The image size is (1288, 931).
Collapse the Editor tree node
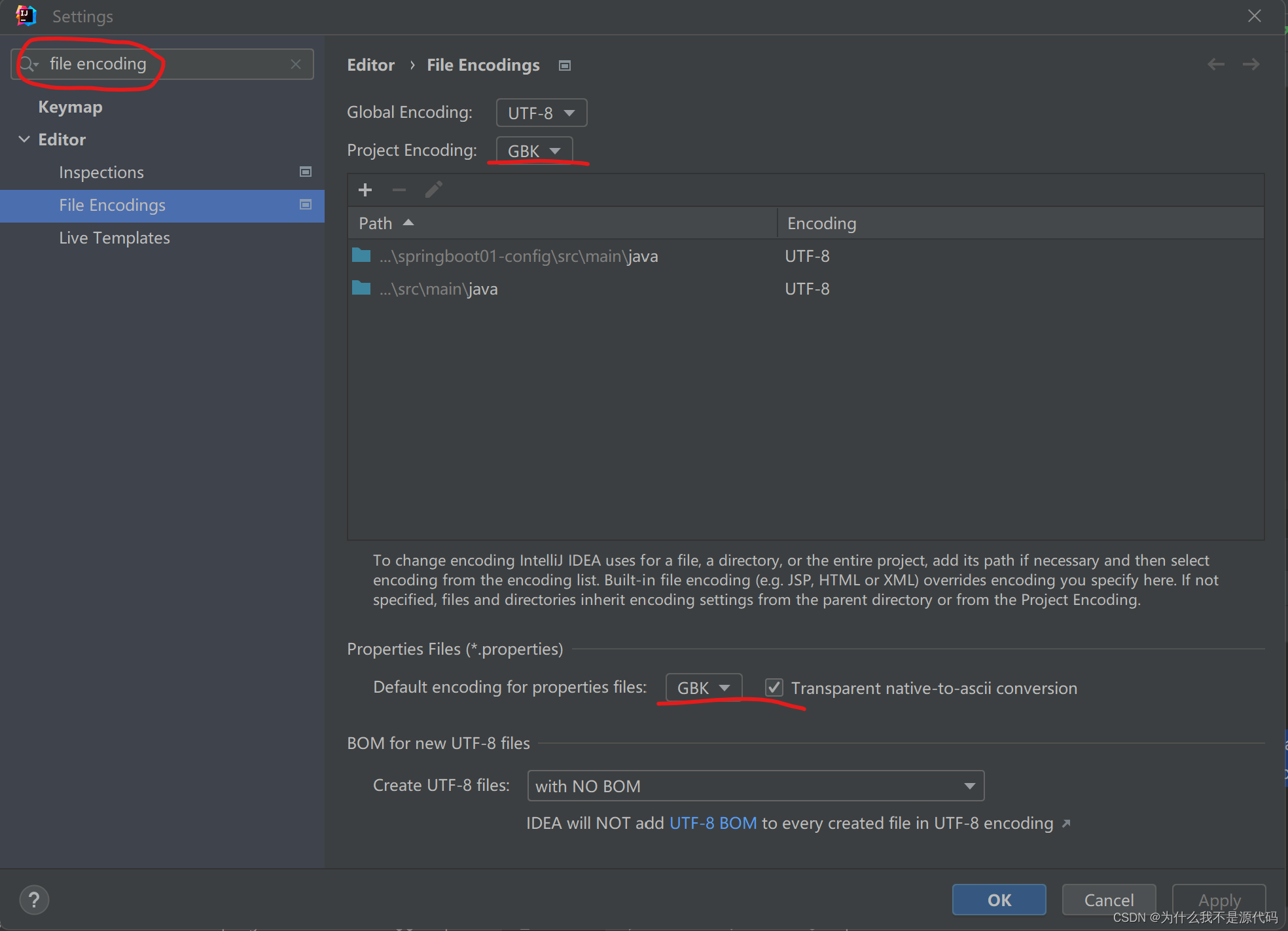pyautogui.click(x=24, y=139)
